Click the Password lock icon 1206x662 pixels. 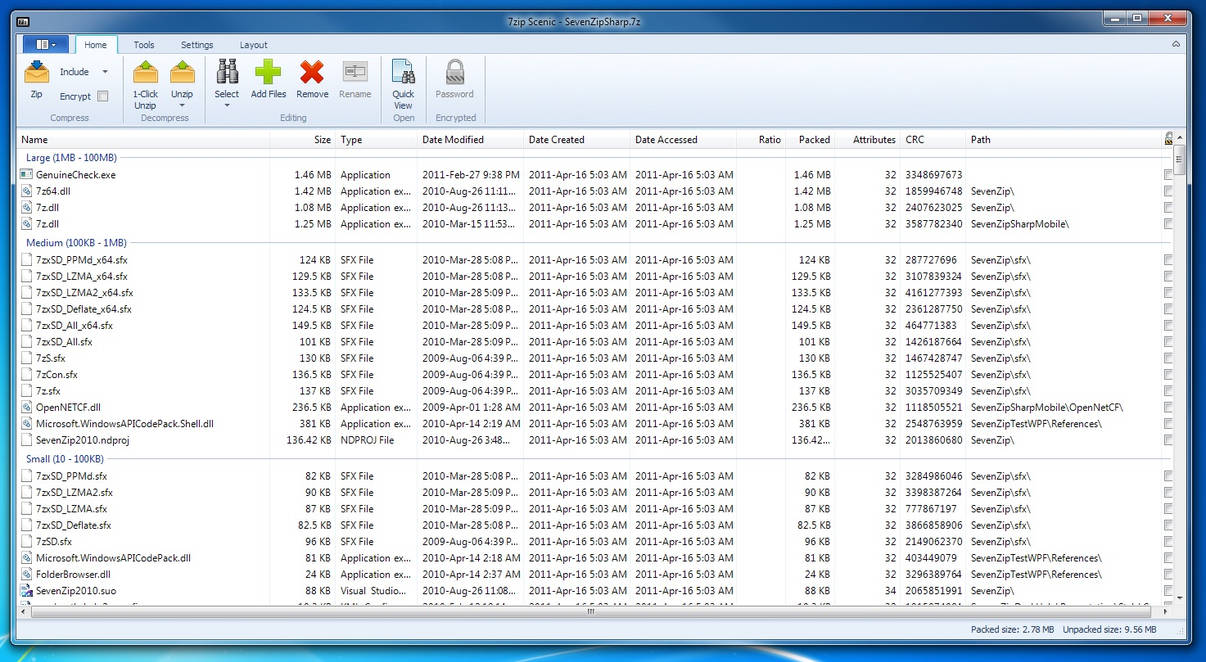[x=454, y=71]
